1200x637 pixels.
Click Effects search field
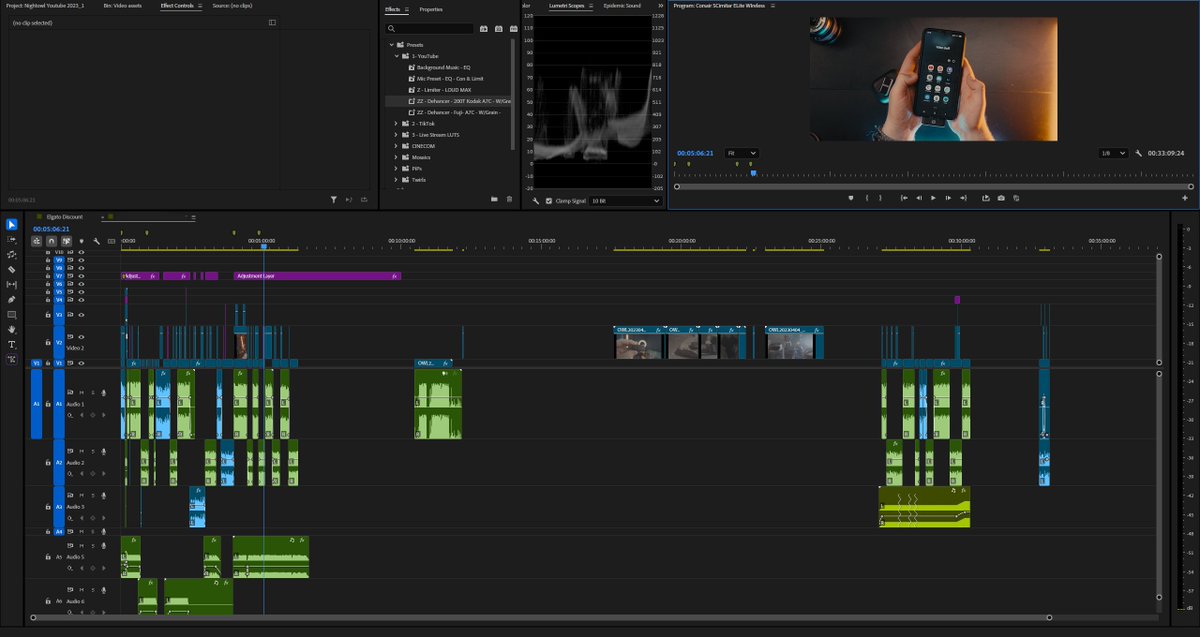431,29
